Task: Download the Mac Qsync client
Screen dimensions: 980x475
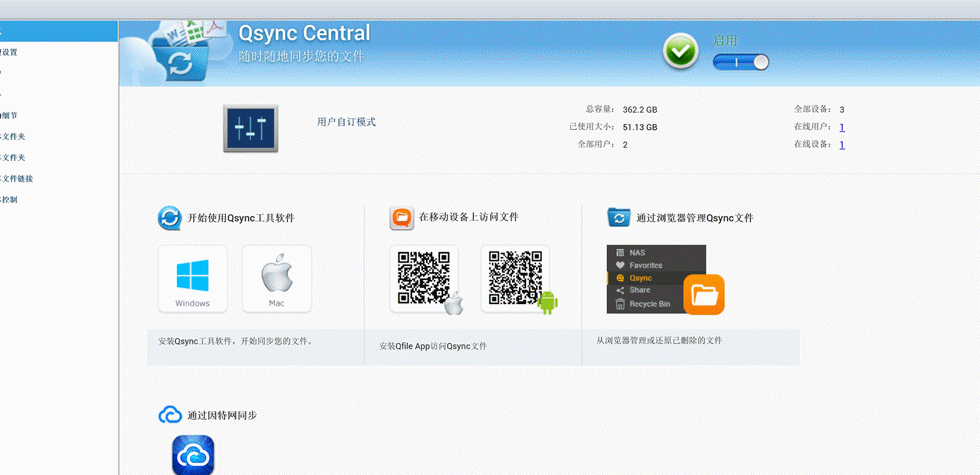Action: [x=277, y=279]
